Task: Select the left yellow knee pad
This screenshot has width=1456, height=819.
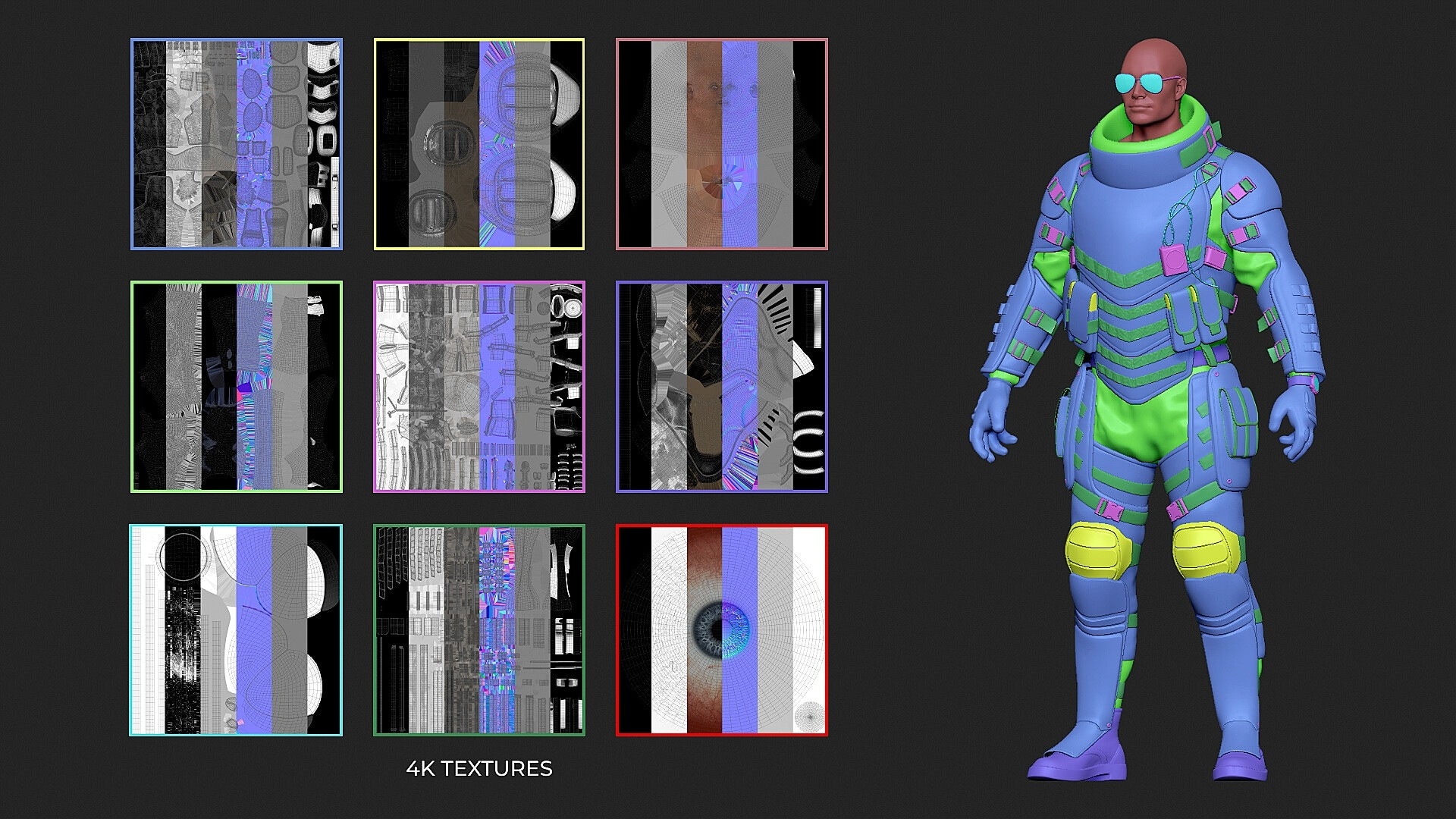Action: click(x=1099, y=552)
